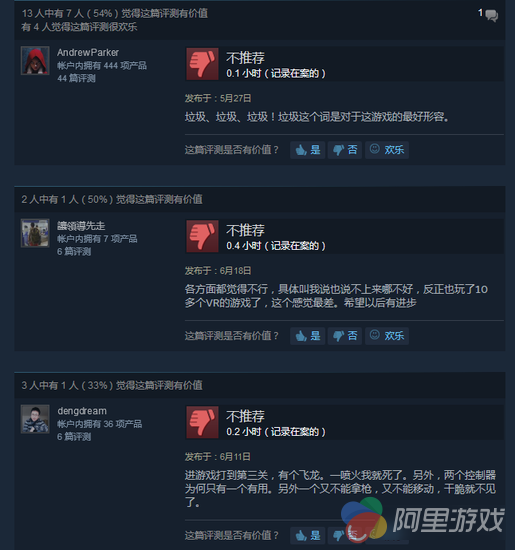This screenshot has width=515, height=550.
Task: Click AndrewParker's red hood avatar
Action: [35, 61]
